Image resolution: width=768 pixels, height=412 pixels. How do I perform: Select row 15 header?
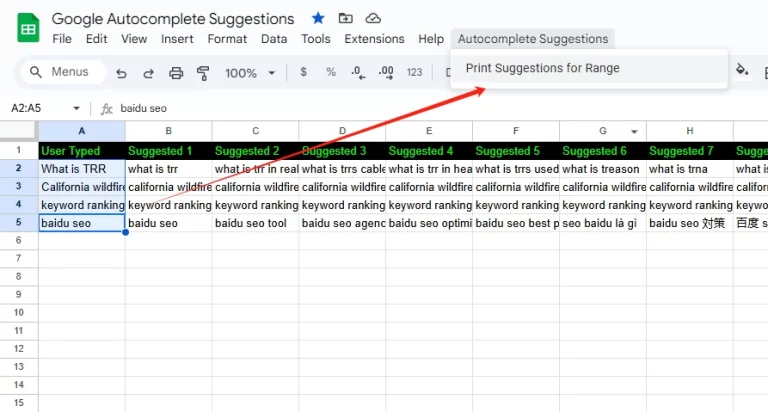(19, 403)
